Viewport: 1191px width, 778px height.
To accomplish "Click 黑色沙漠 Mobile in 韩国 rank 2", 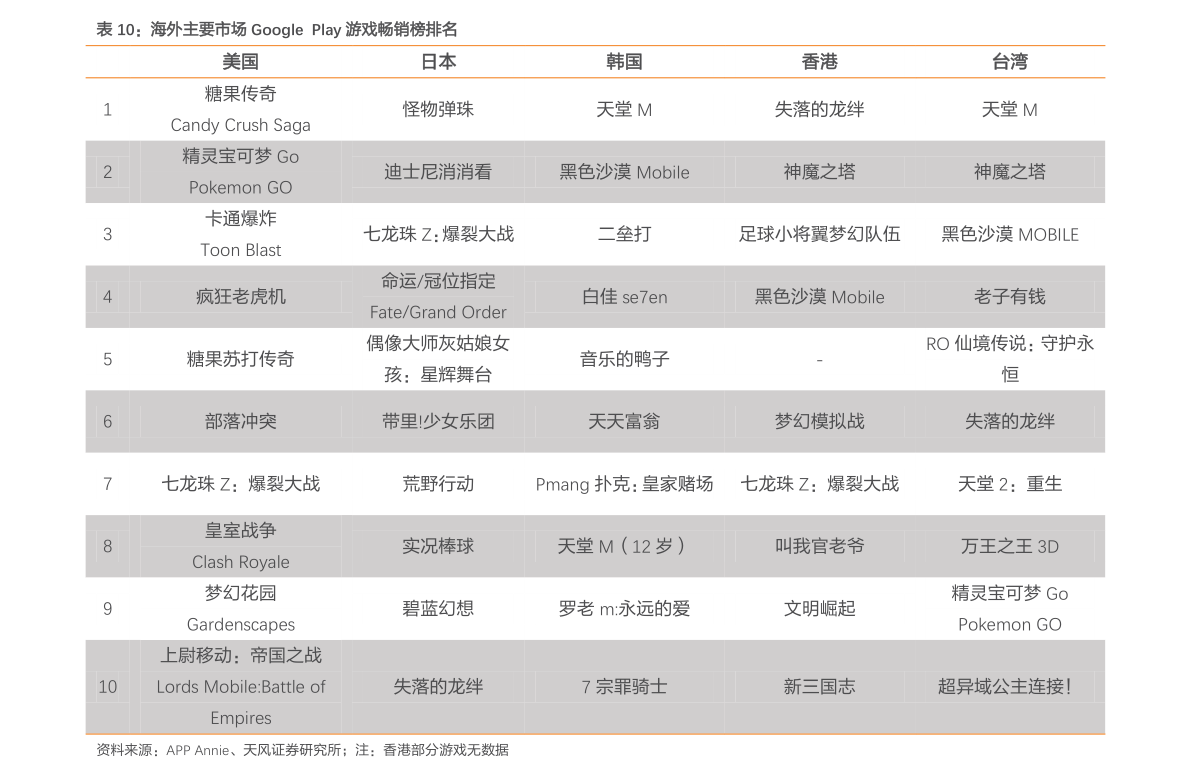I will pos(624,172).
